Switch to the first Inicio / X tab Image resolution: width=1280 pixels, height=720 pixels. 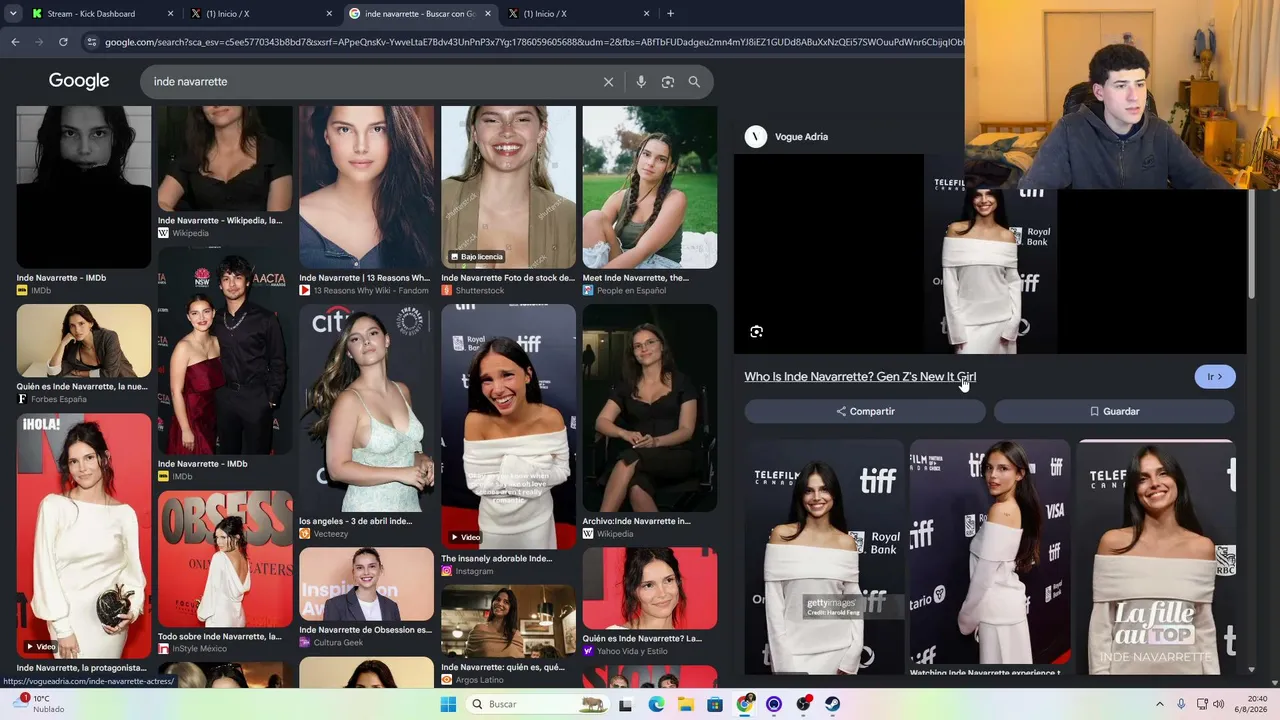coord(262,14)
